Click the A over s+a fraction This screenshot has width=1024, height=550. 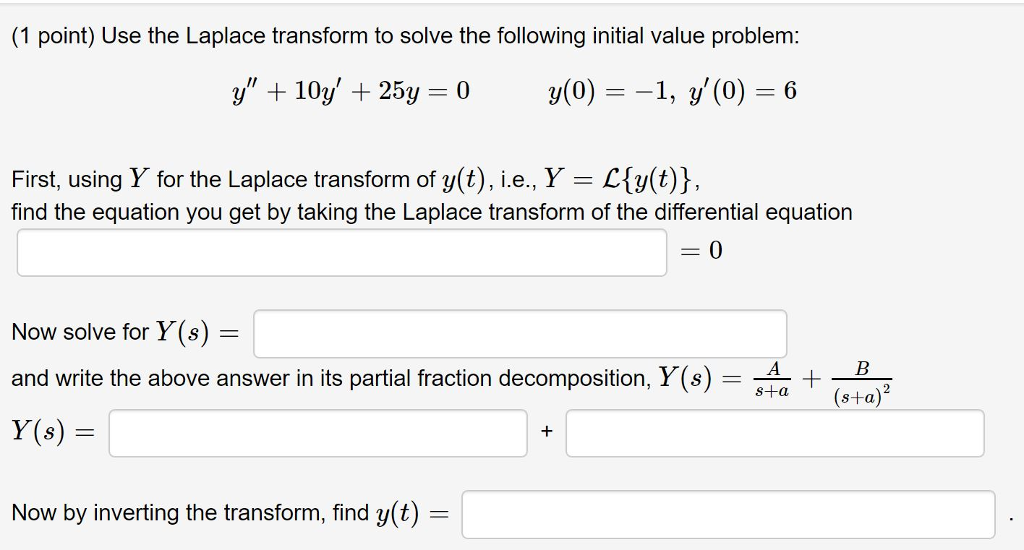[772, 380]
